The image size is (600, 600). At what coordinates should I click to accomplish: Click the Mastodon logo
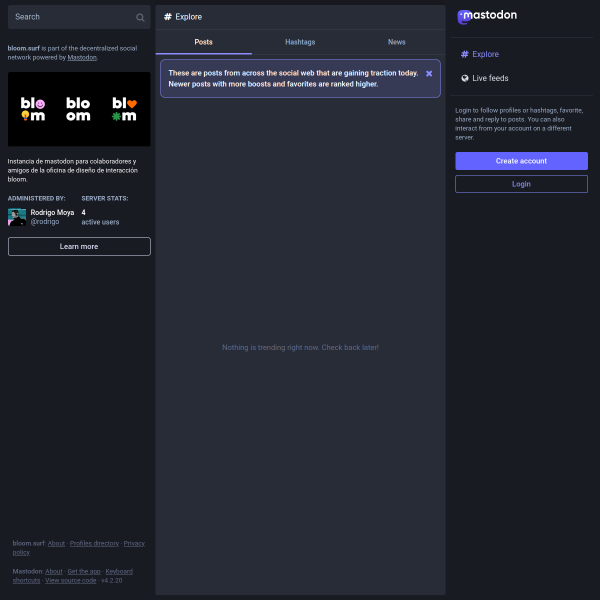tap(487, 16)
